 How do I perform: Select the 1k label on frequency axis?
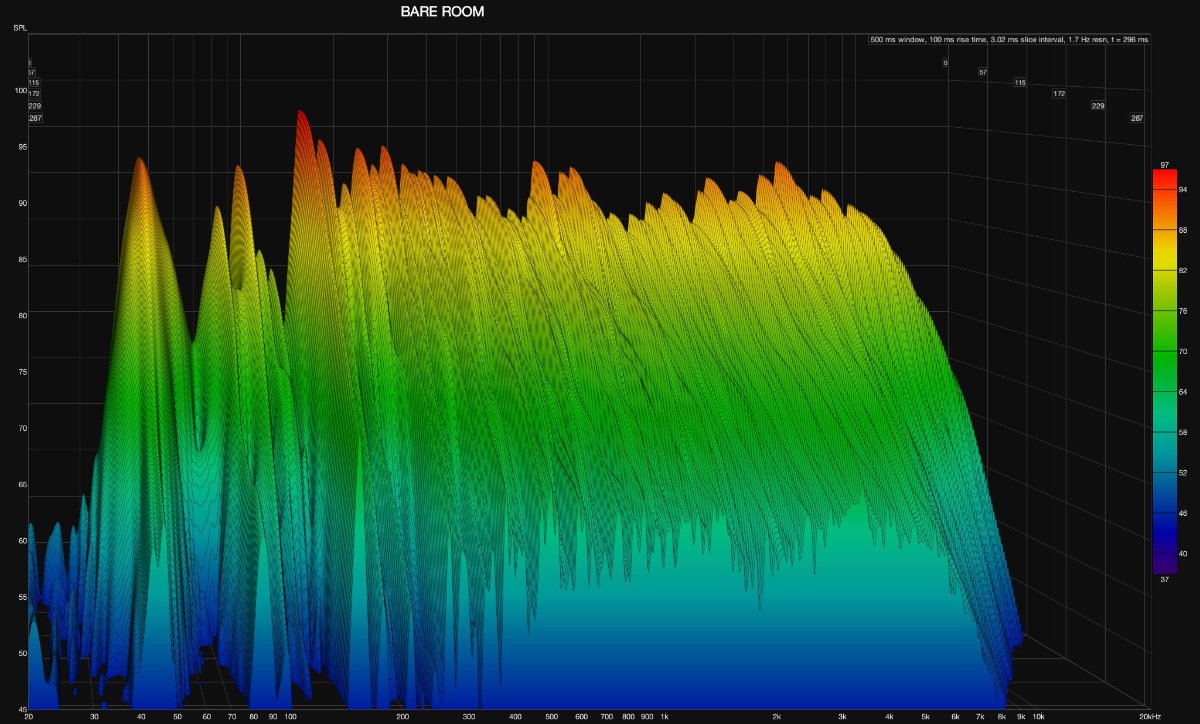(663, 717)
